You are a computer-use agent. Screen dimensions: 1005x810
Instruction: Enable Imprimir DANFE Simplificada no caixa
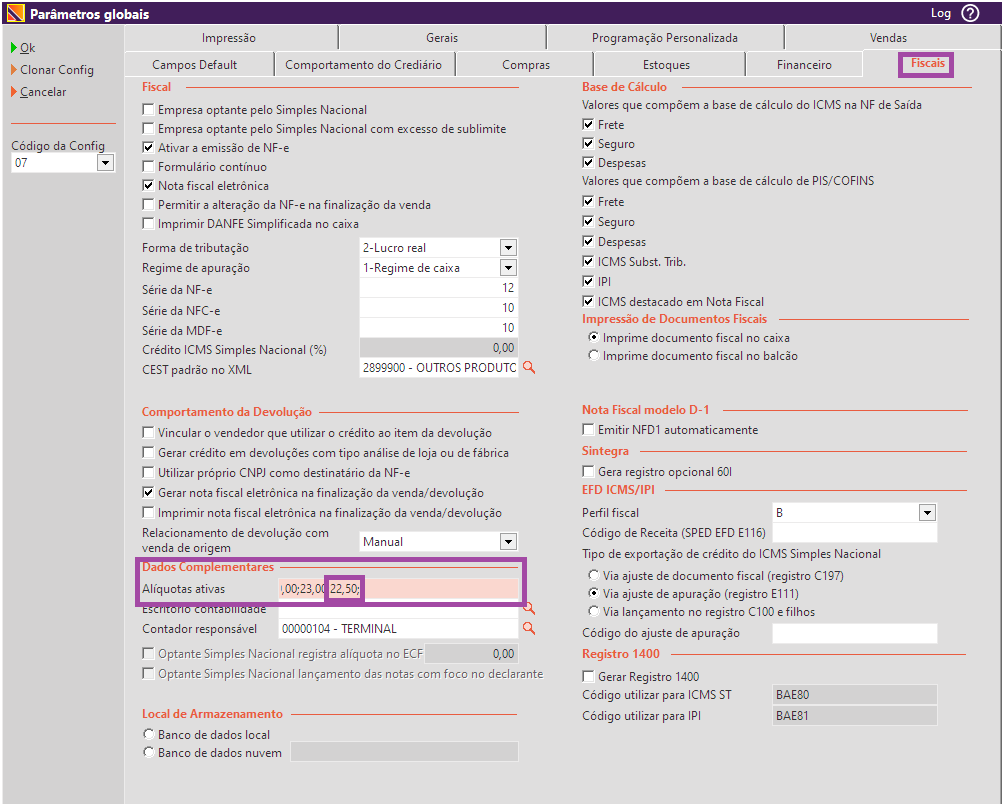[x=148, y=224]
